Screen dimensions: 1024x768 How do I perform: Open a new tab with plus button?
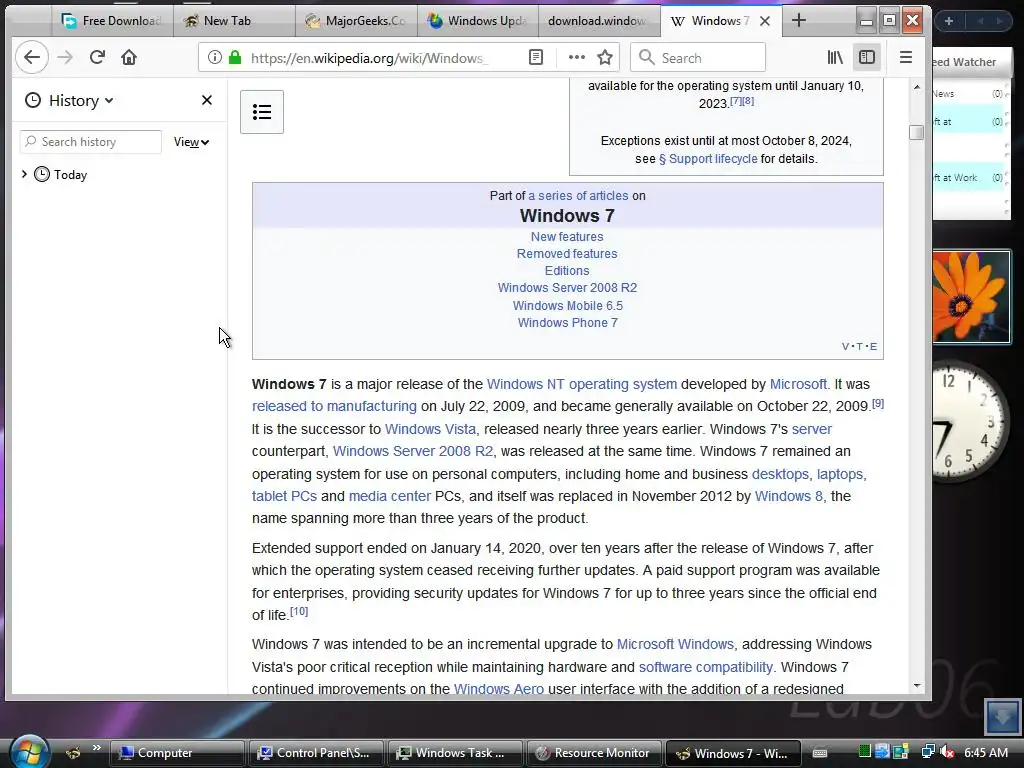tap(798, 20)
